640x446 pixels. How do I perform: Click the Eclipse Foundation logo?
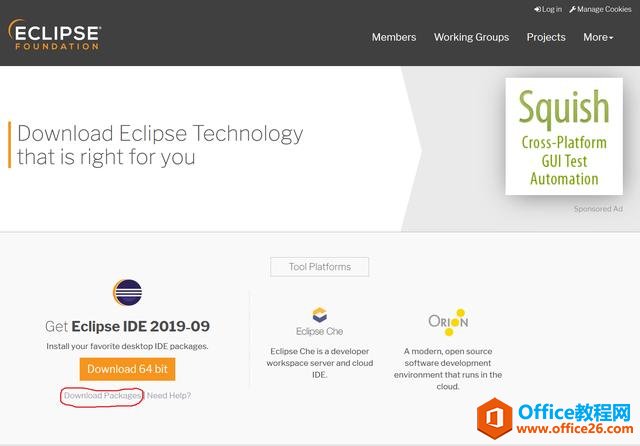pyautogui.click(x=54, y=34)
